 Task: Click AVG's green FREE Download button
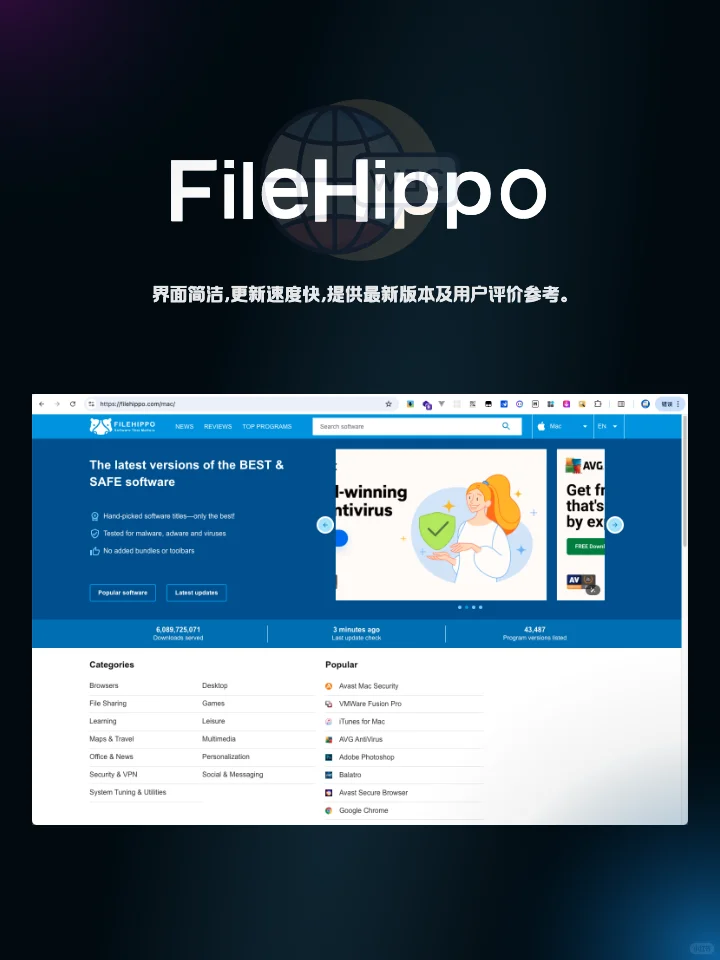click(586, 546)
